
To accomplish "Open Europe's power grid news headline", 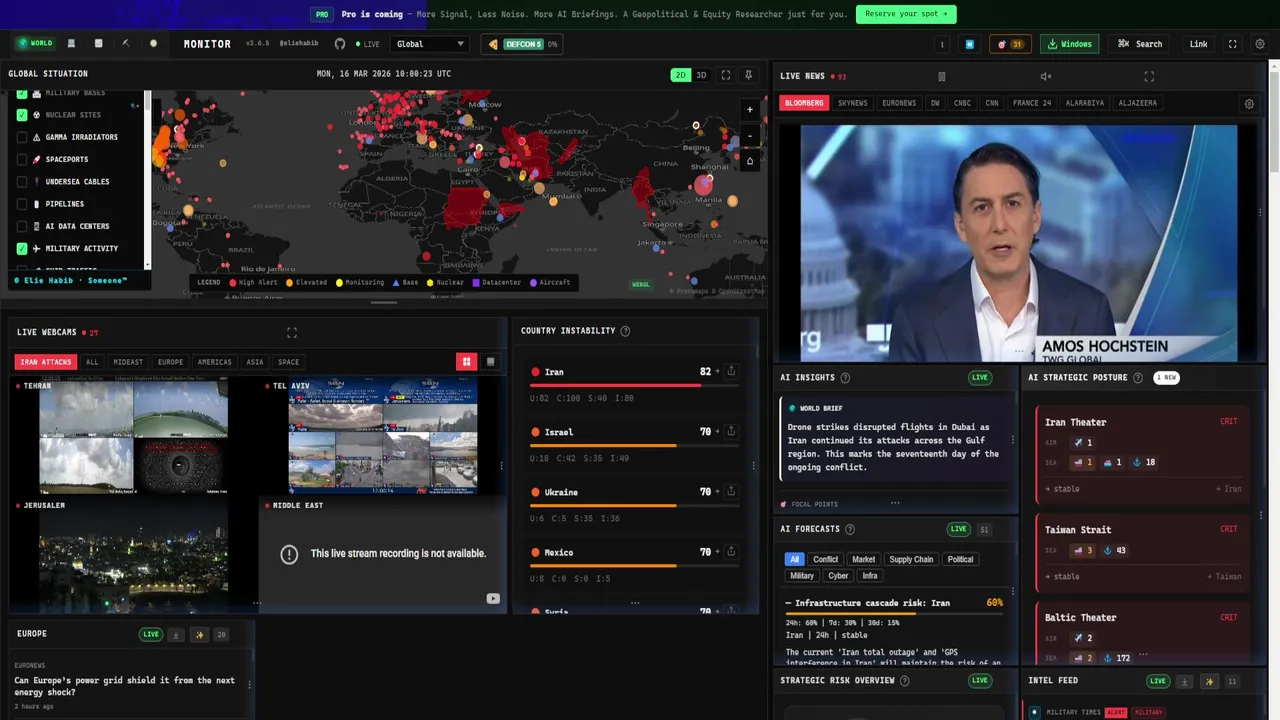I will pyautogui.click(x=124, y=686).
